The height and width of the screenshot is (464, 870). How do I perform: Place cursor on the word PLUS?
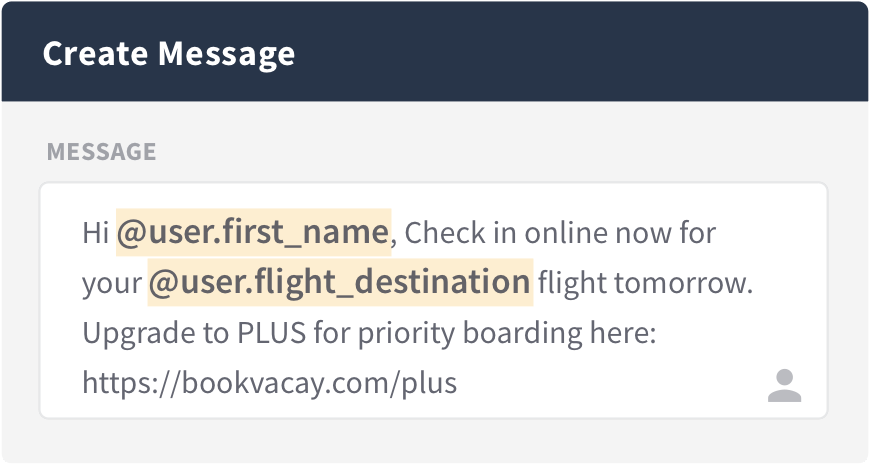click(x=272, y=333)
